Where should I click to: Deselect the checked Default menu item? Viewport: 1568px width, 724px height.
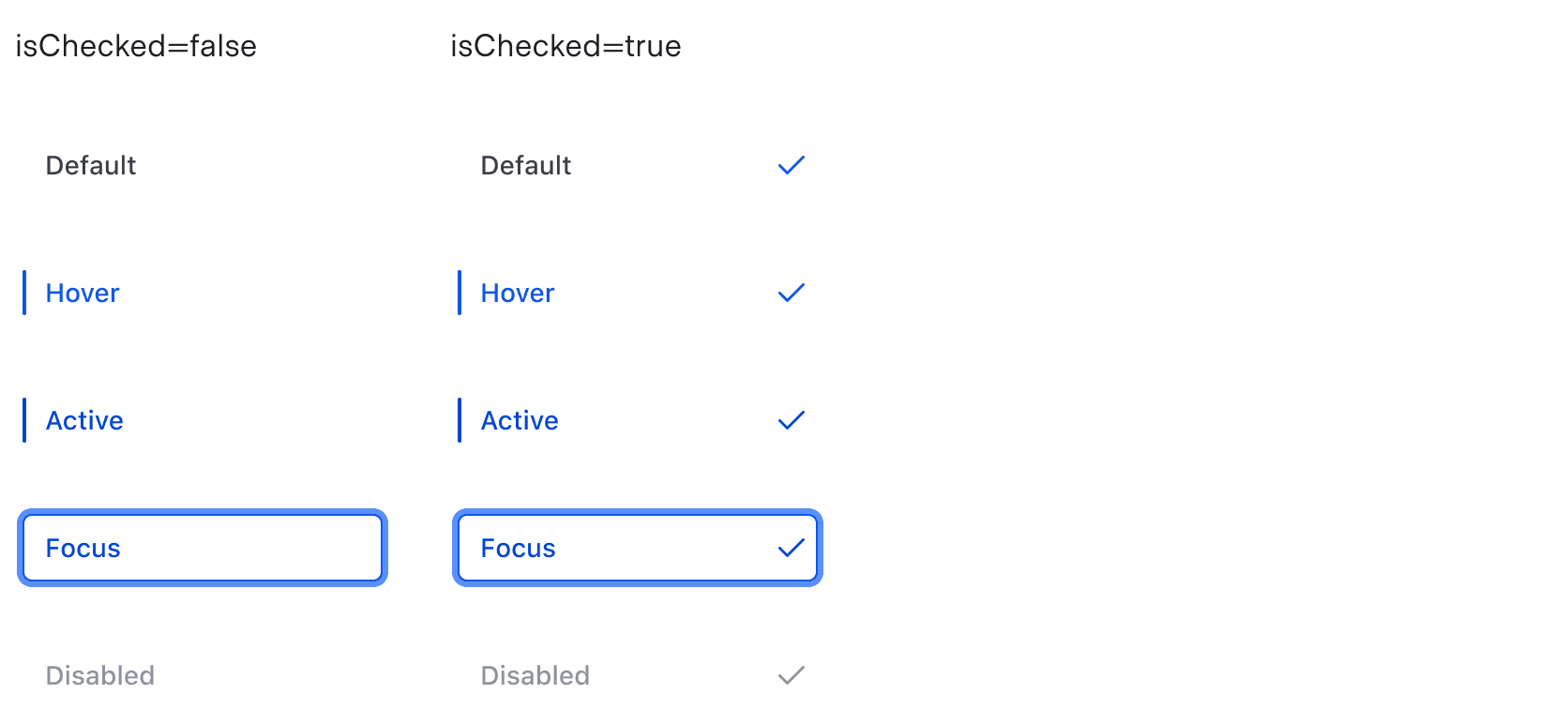point(525,165)
